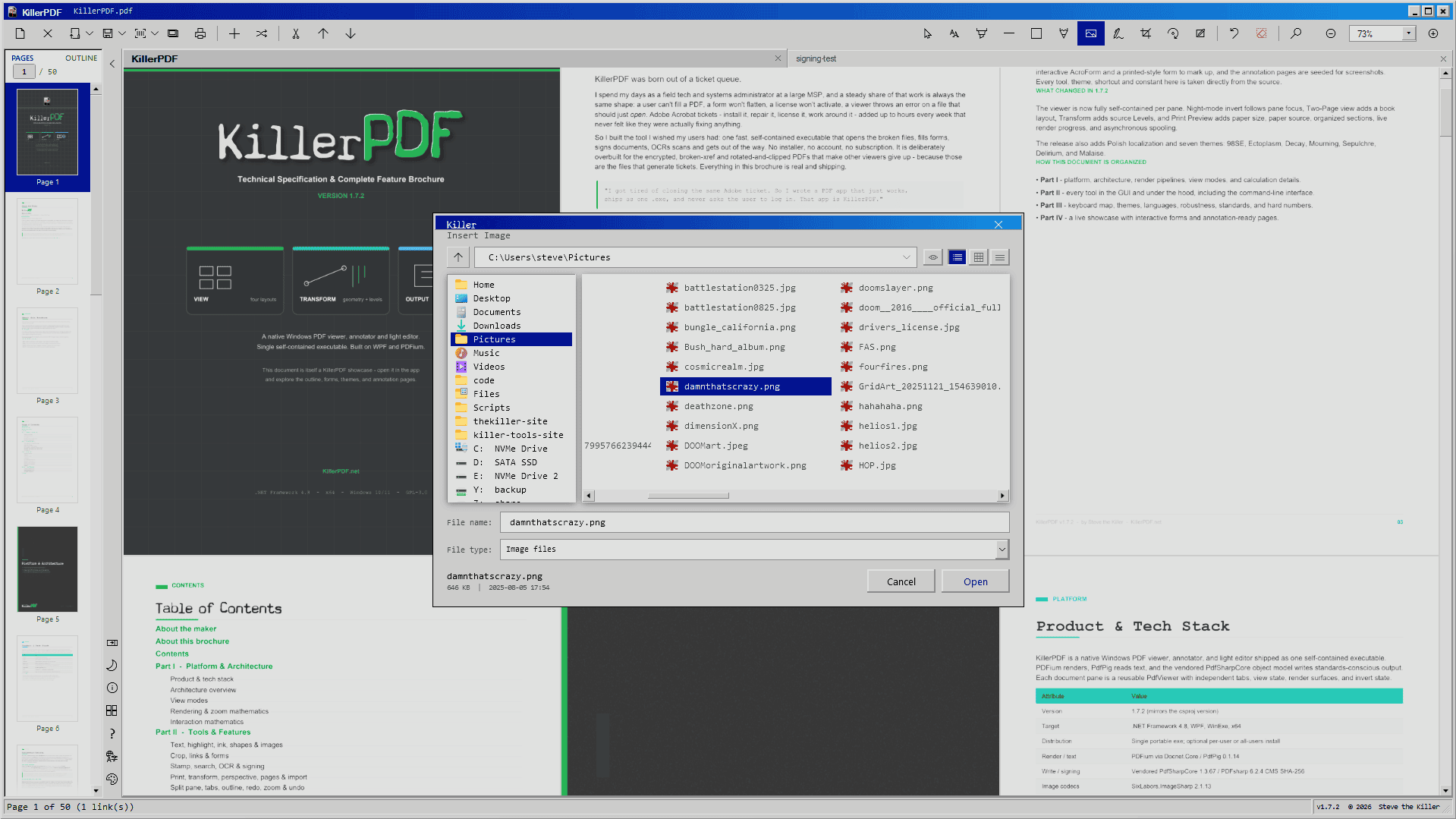Image resolution: width=1456 pixels, height=819 pixels.
Task: Open 'Part I - Platform & Architecture' link
Action: (x=214, y=666)
